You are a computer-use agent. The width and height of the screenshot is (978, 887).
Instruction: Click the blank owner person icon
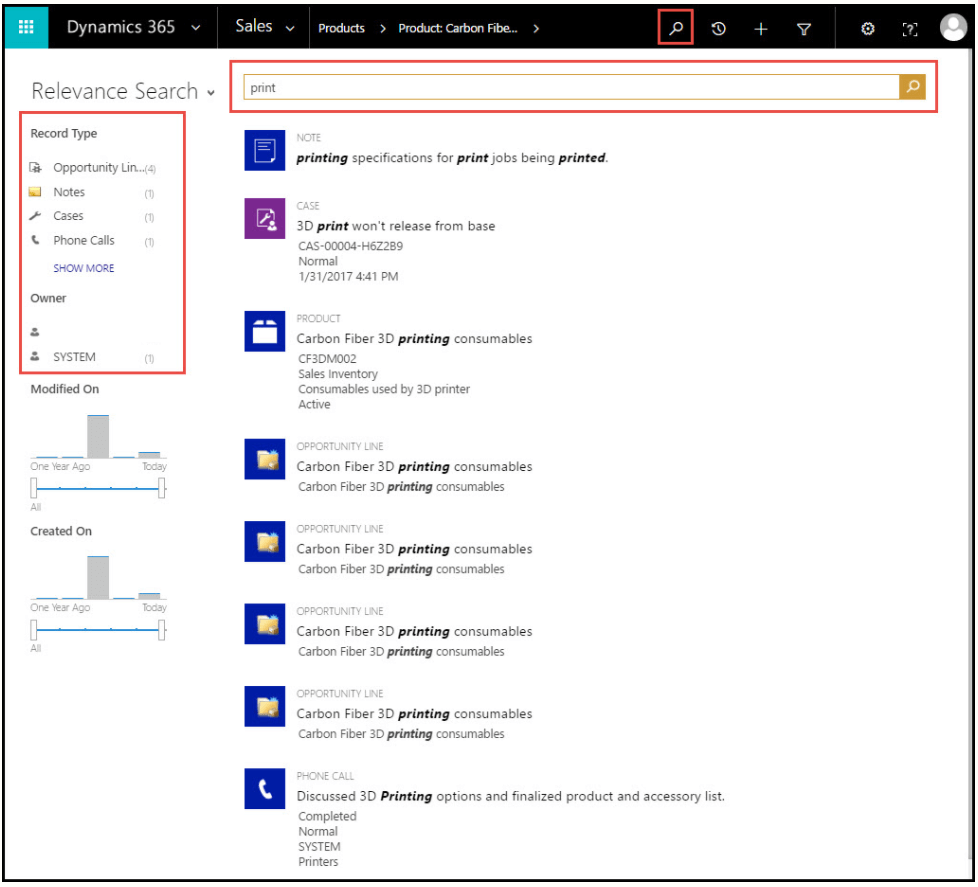[x=35, y=332]
